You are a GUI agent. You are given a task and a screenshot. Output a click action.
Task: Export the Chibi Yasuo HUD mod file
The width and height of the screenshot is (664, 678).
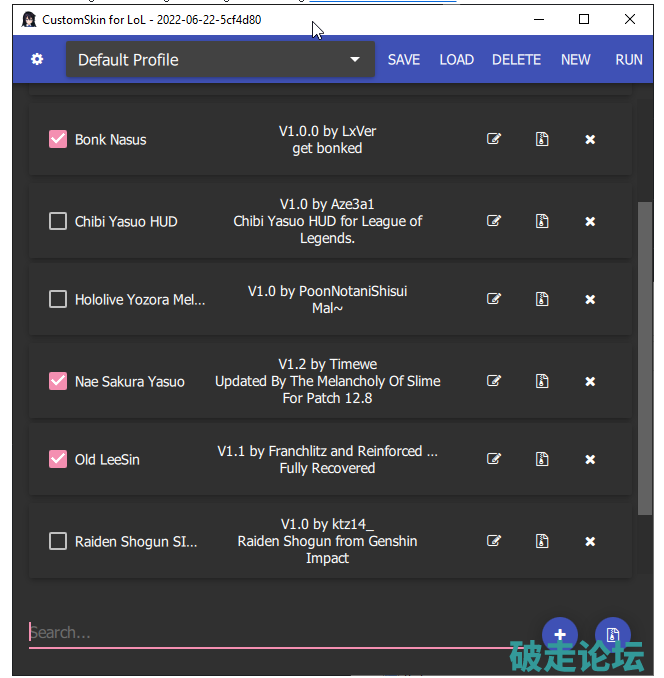coord(541,221)
